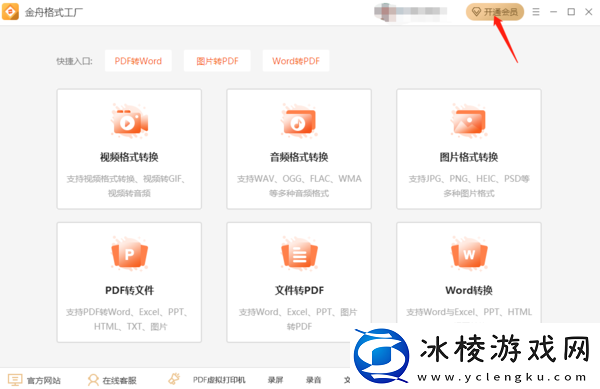The width and height of the screenshot is (600, 389).
Task: Click the person icon beside 在线客服
Action: 93,380
